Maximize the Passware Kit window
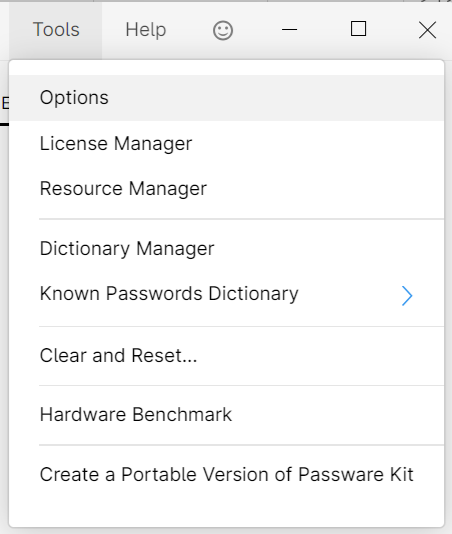Image resolution: width=452 pixels, height=534 pixels. tap(358, 29)
